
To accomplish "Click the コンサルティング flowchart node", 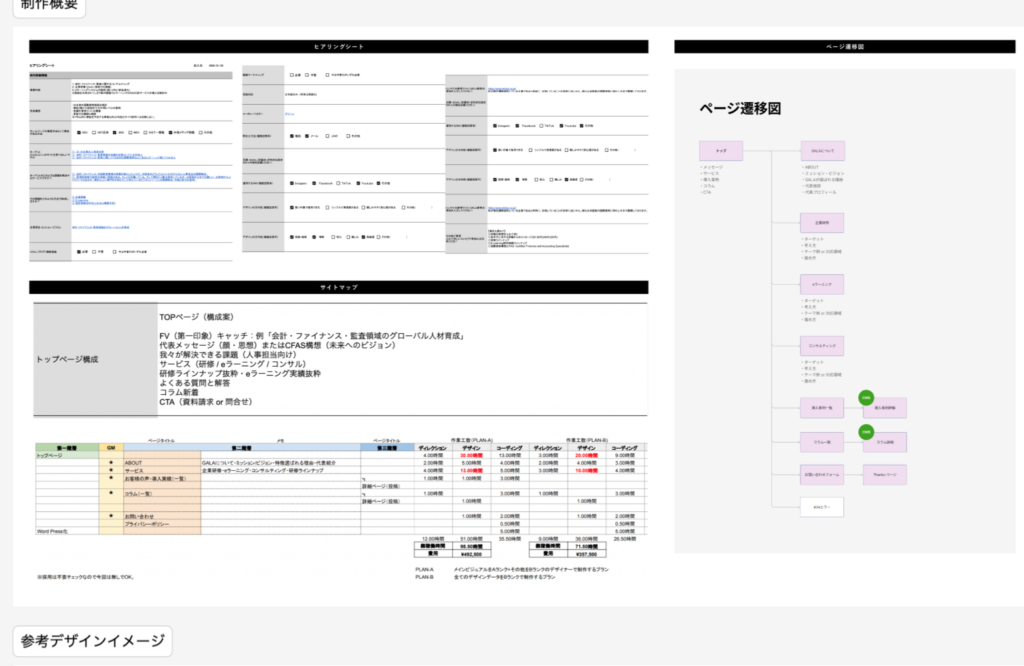I will pos(823,343).
